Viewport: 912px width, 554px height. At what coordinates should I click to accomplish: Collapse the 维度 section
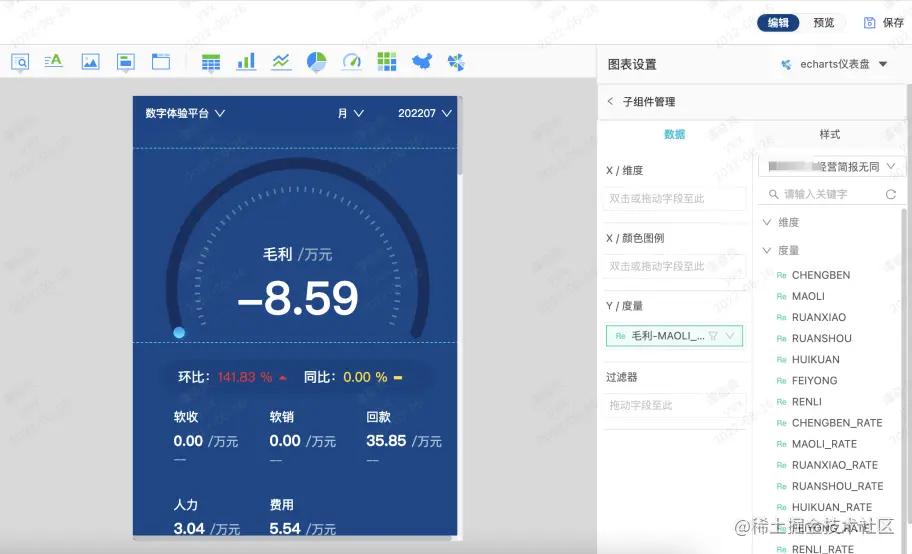tap(767, 222)
